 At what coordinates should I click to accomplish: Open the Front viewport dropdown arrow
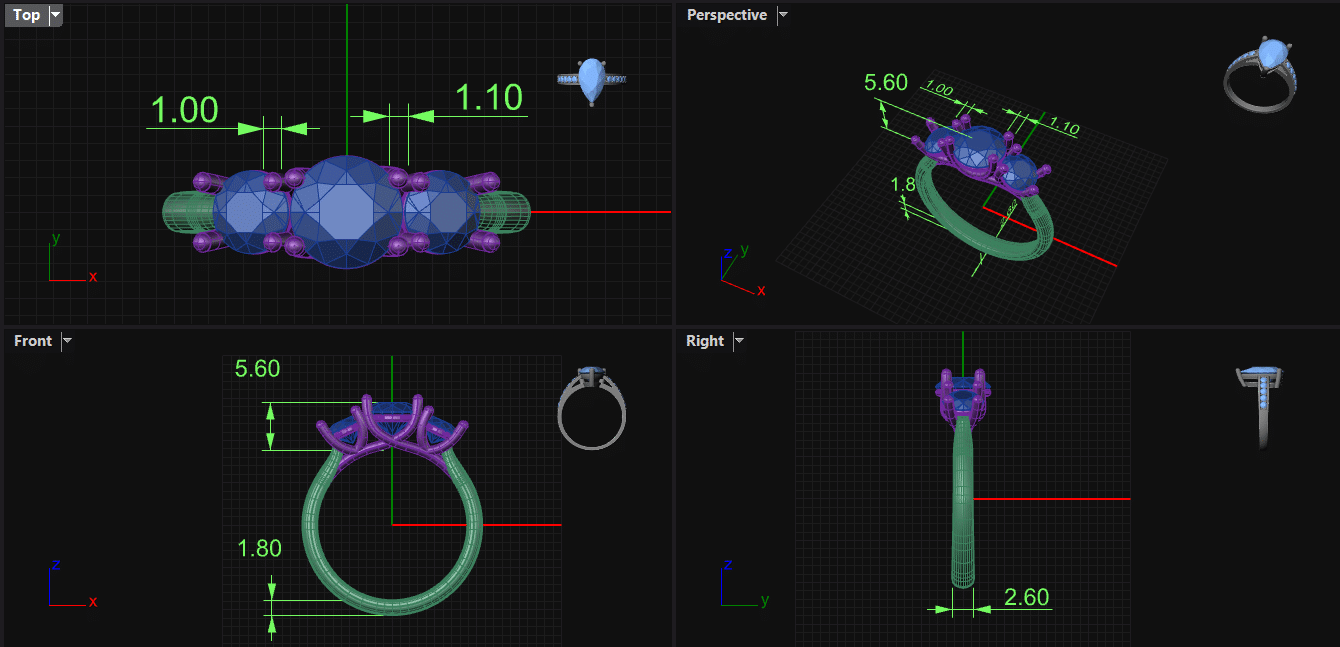tap(67, 341)
